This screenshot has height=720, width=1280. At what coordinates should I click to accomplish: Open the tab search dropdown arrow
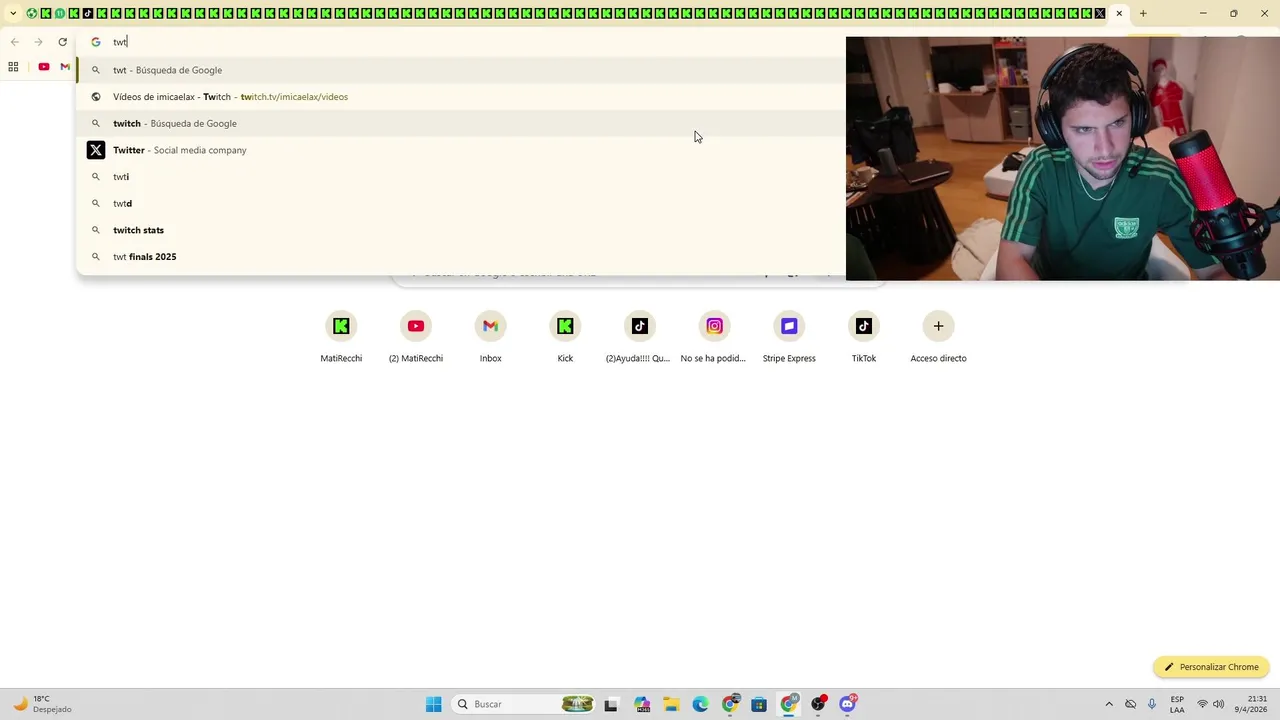click(x=13, y=13)
